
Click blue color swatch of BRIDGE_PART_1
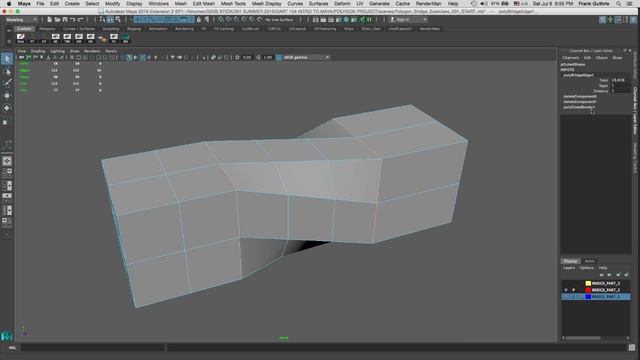(x=588, y=297)
